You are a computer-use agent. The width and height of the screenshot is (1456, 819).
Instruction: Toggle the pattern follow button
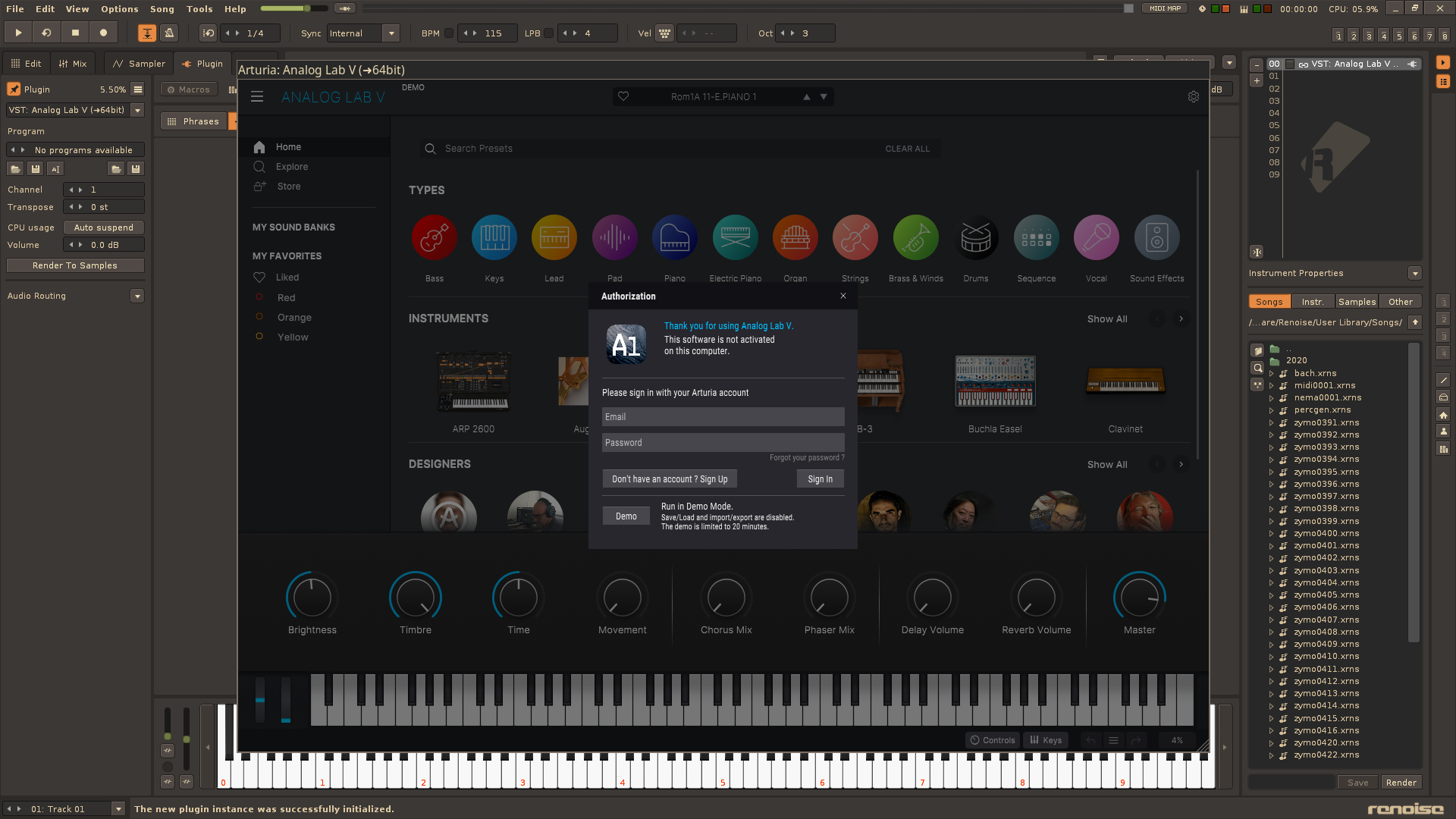click(147, 33)
